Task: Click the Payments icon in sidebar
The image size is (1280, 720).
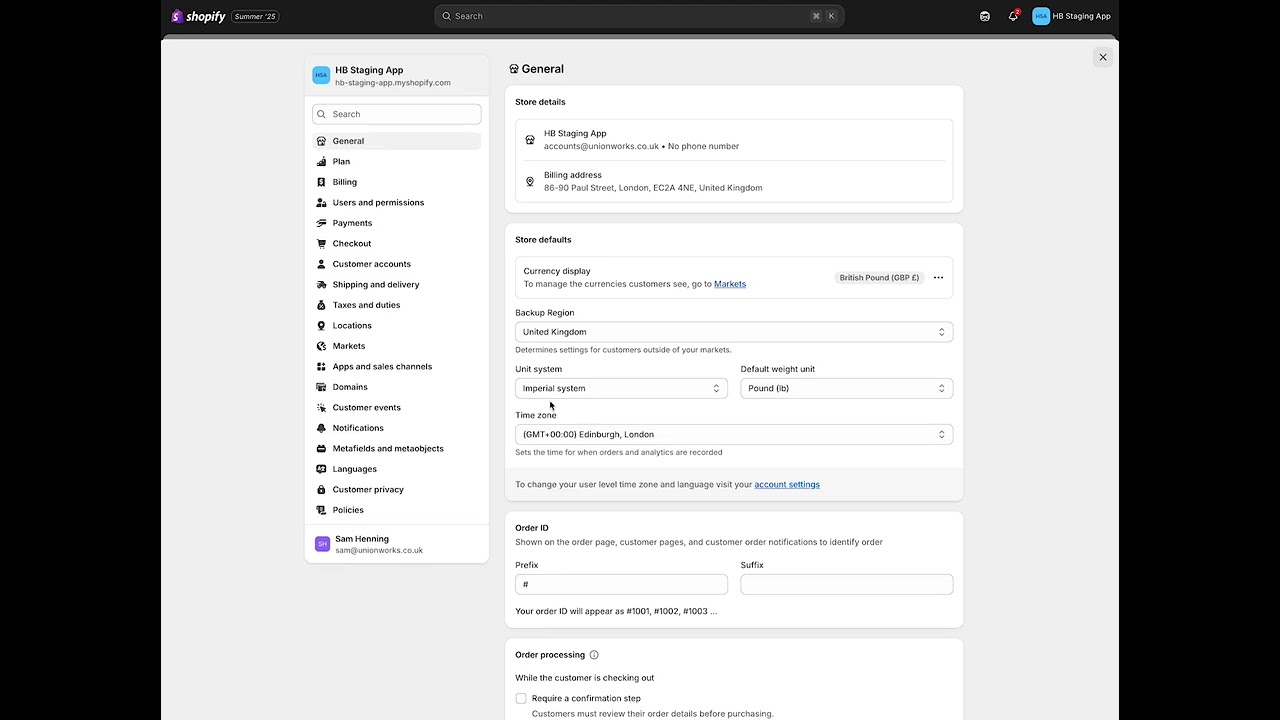Action: [x=322, y=223]
